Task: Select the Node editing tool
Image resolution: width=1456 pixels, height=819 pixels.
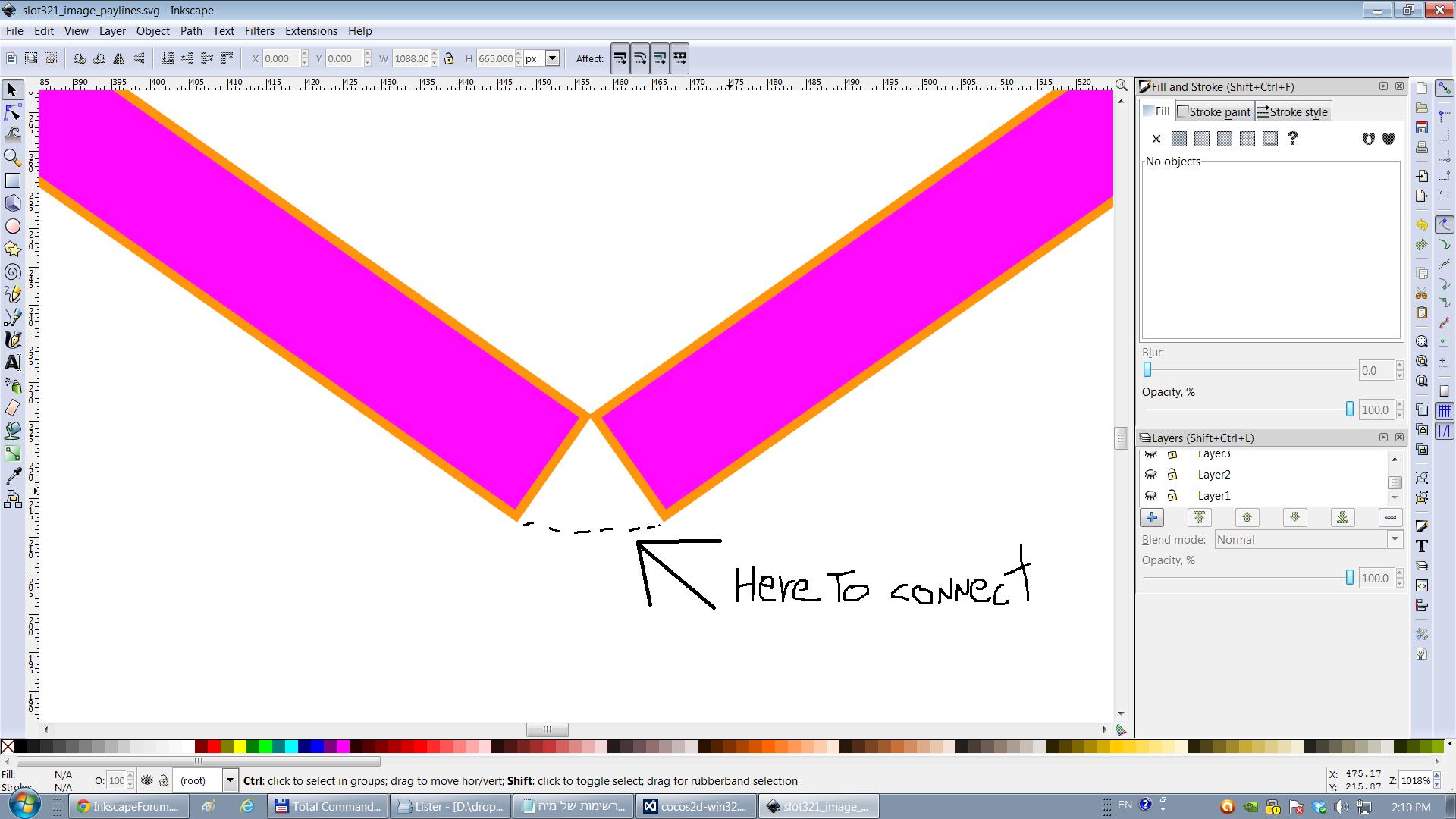Action: tap(13, 112)
